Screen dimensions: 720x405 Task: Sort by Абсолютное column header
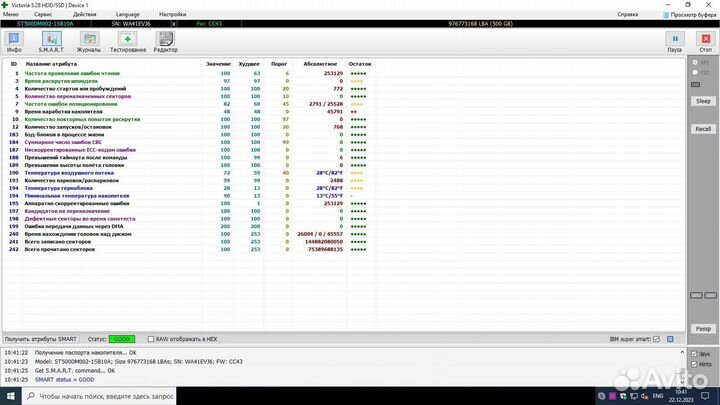320,64
